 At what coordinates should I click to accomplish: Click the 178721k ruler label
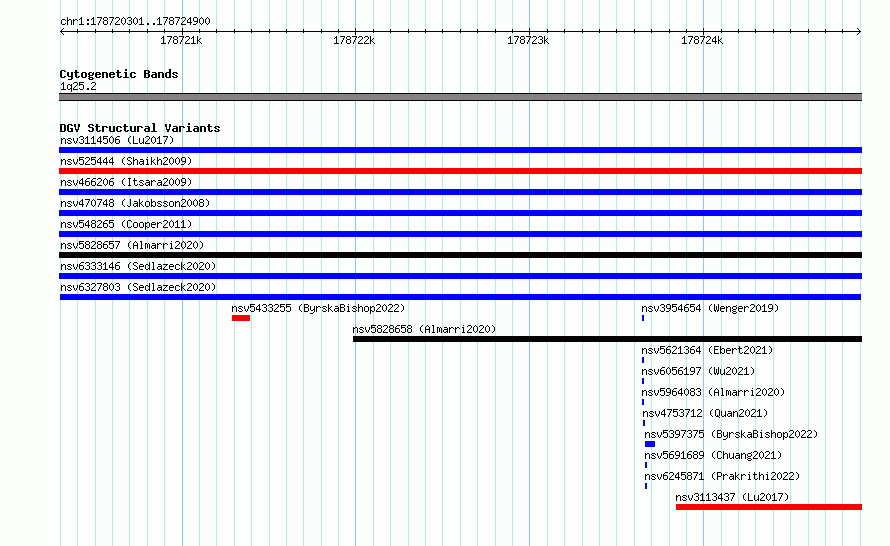181,40
